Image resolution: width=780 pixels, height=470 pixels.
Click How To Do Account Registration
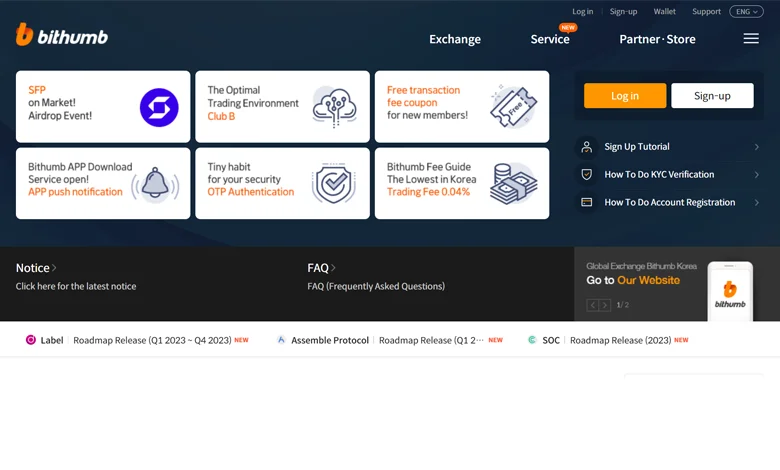point(670,202)
